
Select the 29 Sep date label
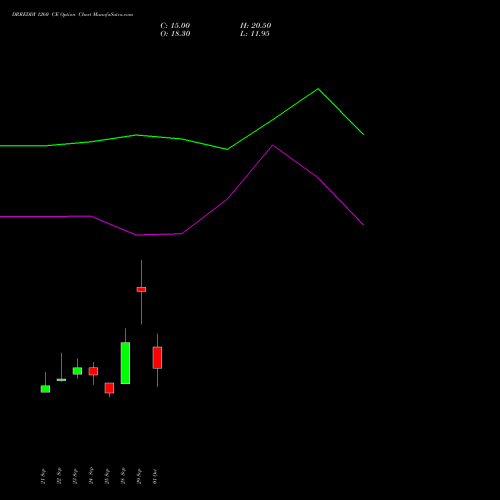tap(139, 476)
